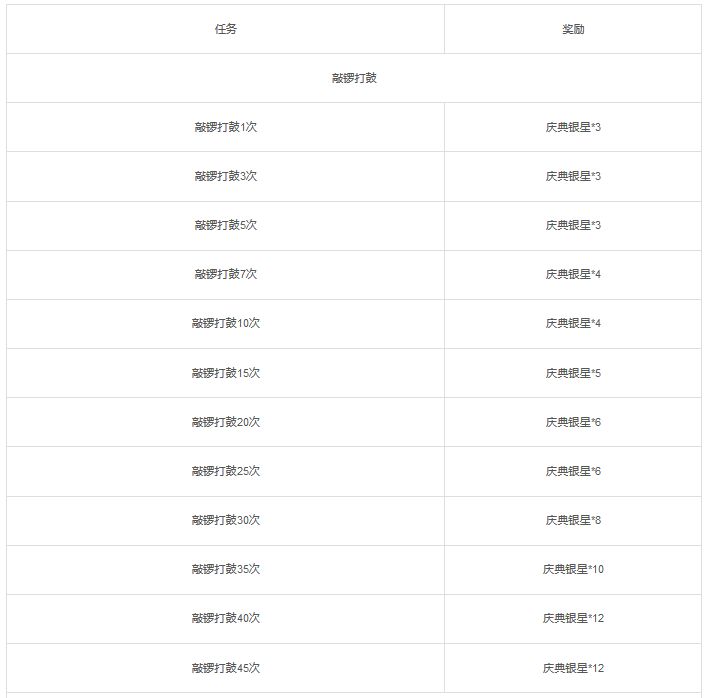Click the 敲锣打鼓15次 task cell
The width and height of the screenshot is (705, 698).
(x=226, y=373)
